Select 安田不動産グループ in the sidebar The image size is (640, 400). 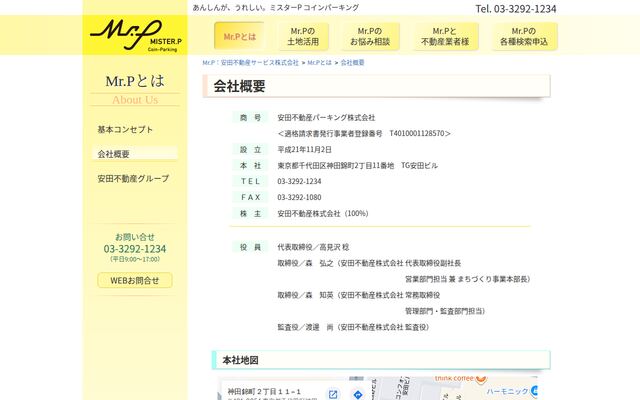point(133,178)
